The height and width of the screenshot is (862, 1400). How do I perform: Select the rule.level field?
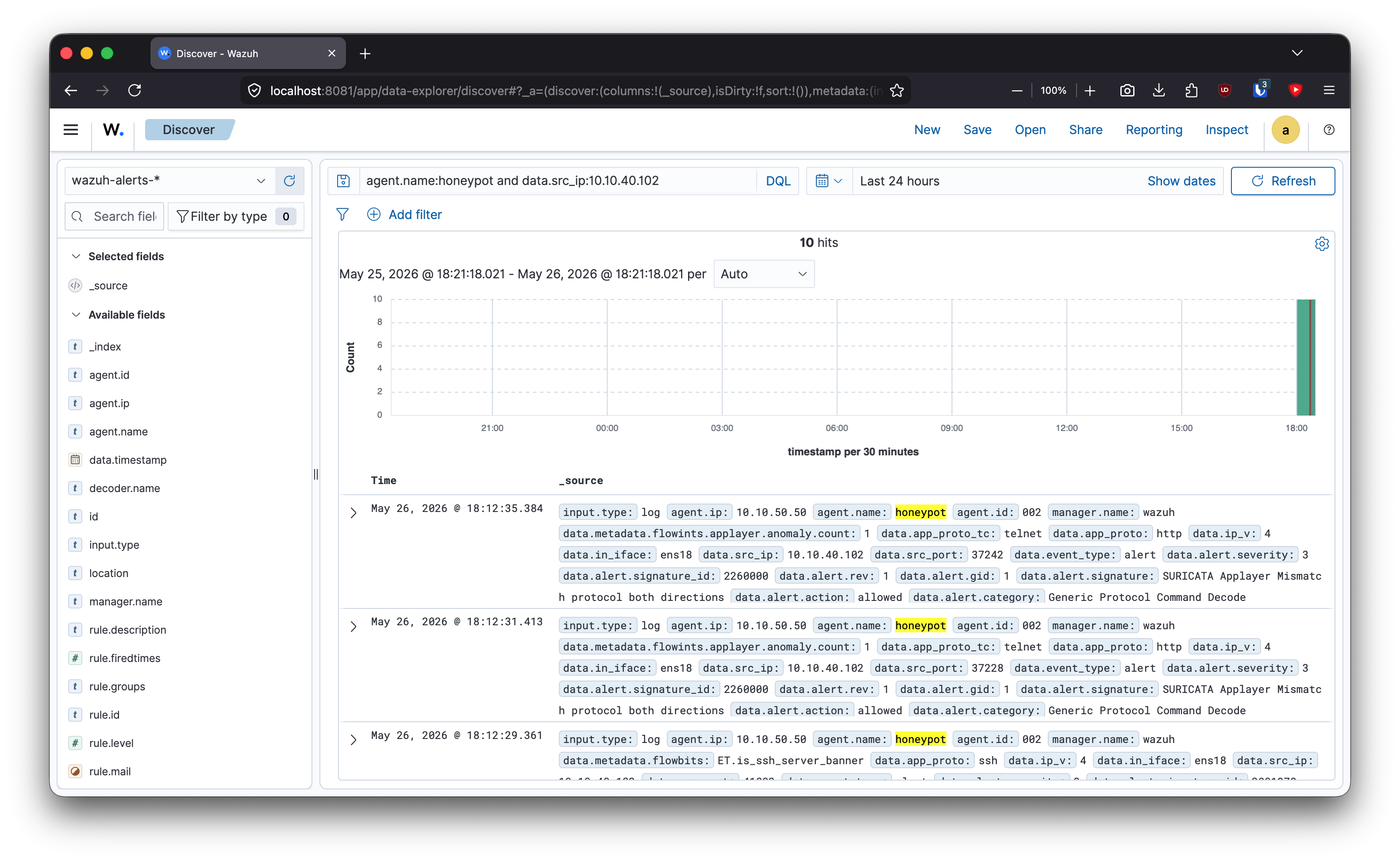pyautogui.click(x=111, y=743)
